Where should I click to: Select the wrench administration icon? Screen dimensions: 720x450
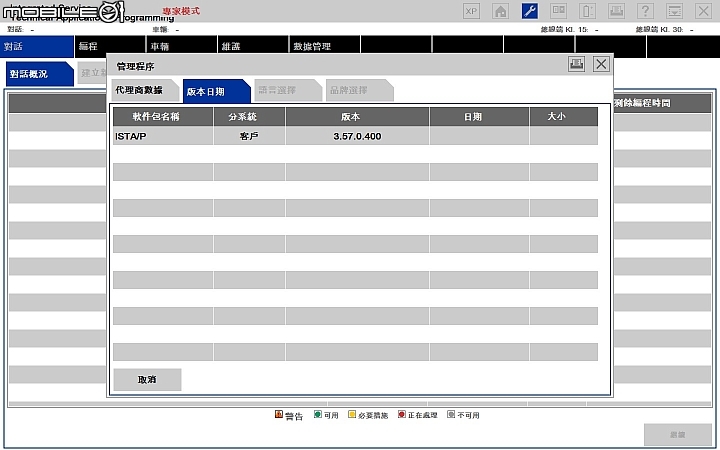(x=529, y=11)
